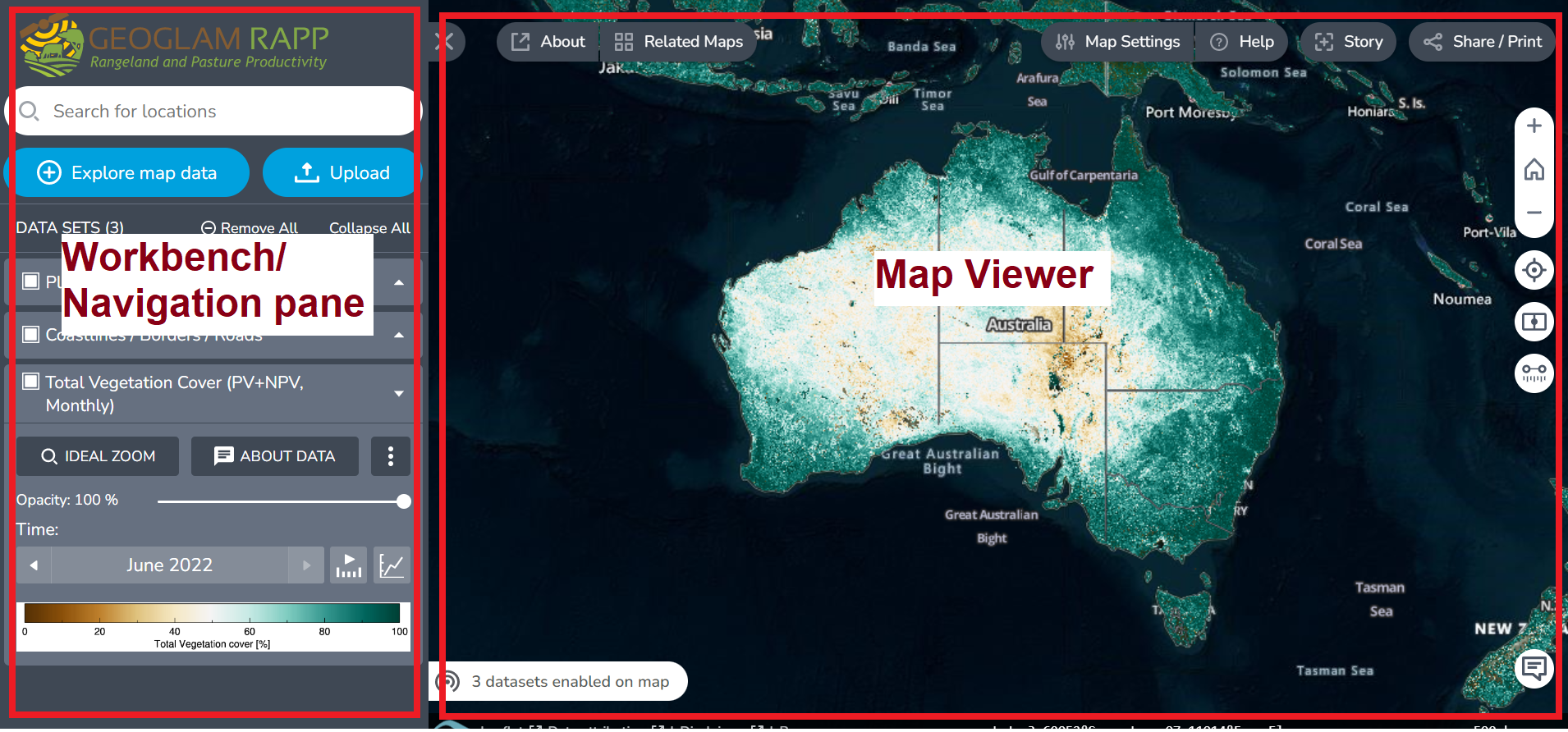Open the Map Settings menu
This screenshot has height=732, width=1568.
[x=1117, y=42]
